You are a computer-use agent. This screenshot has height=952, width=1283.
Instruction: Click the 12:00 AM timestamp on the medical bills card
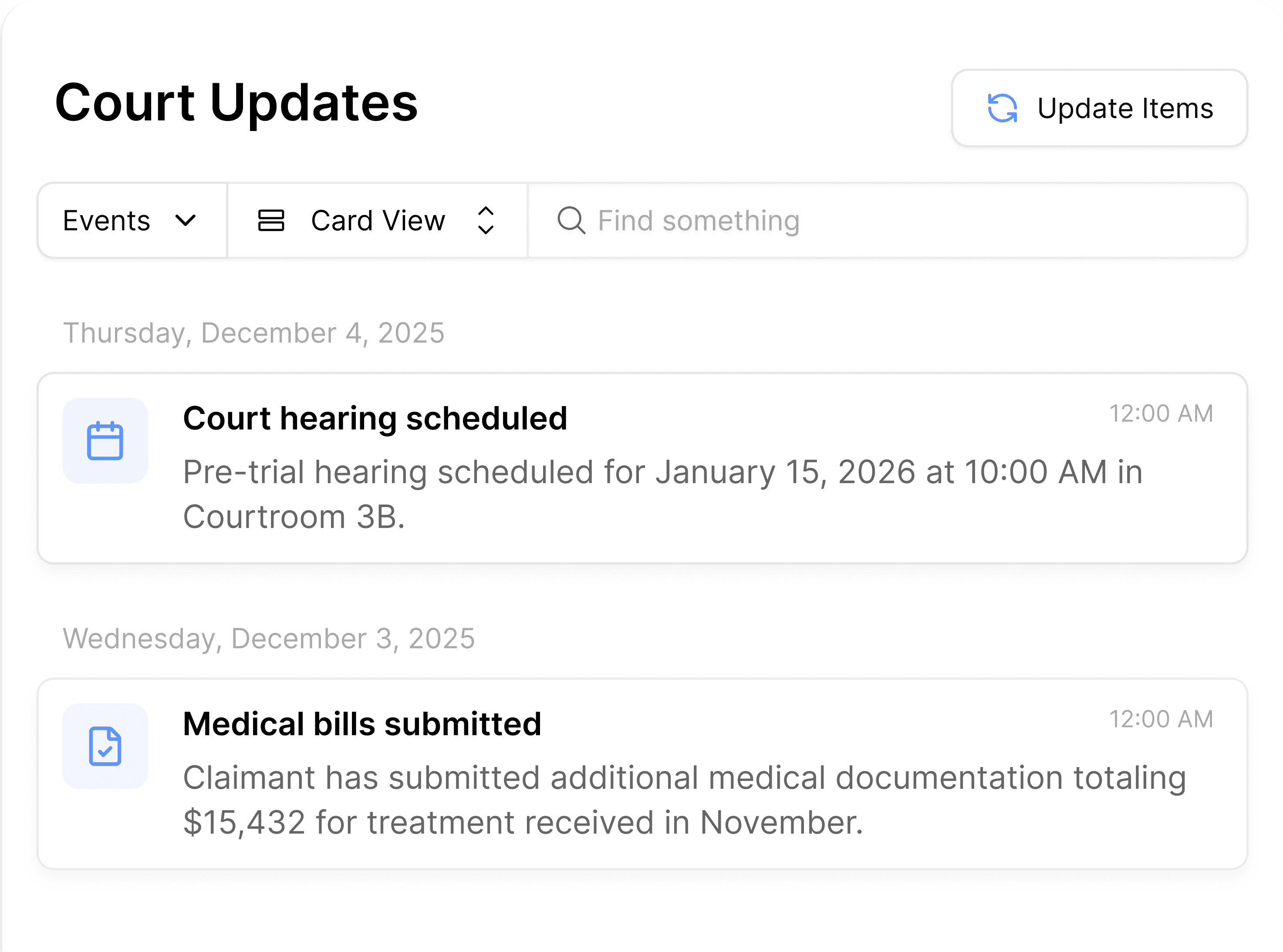pos(1161,719)
